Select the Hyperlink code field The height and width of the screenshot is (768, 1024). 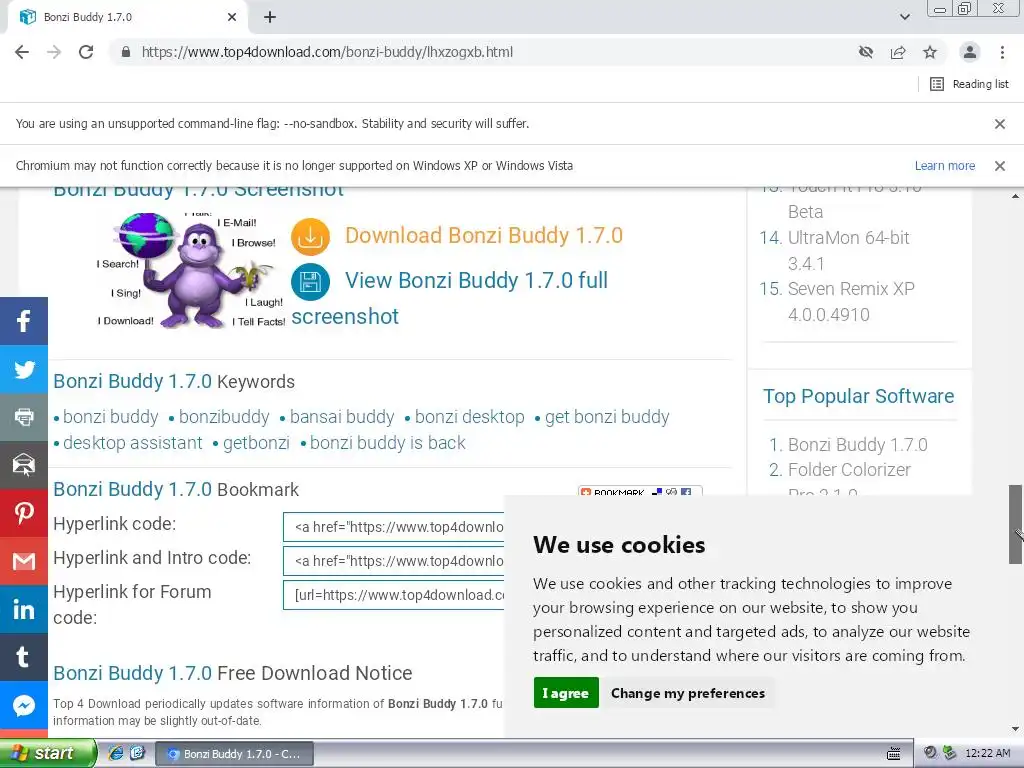tap(393, 527)
